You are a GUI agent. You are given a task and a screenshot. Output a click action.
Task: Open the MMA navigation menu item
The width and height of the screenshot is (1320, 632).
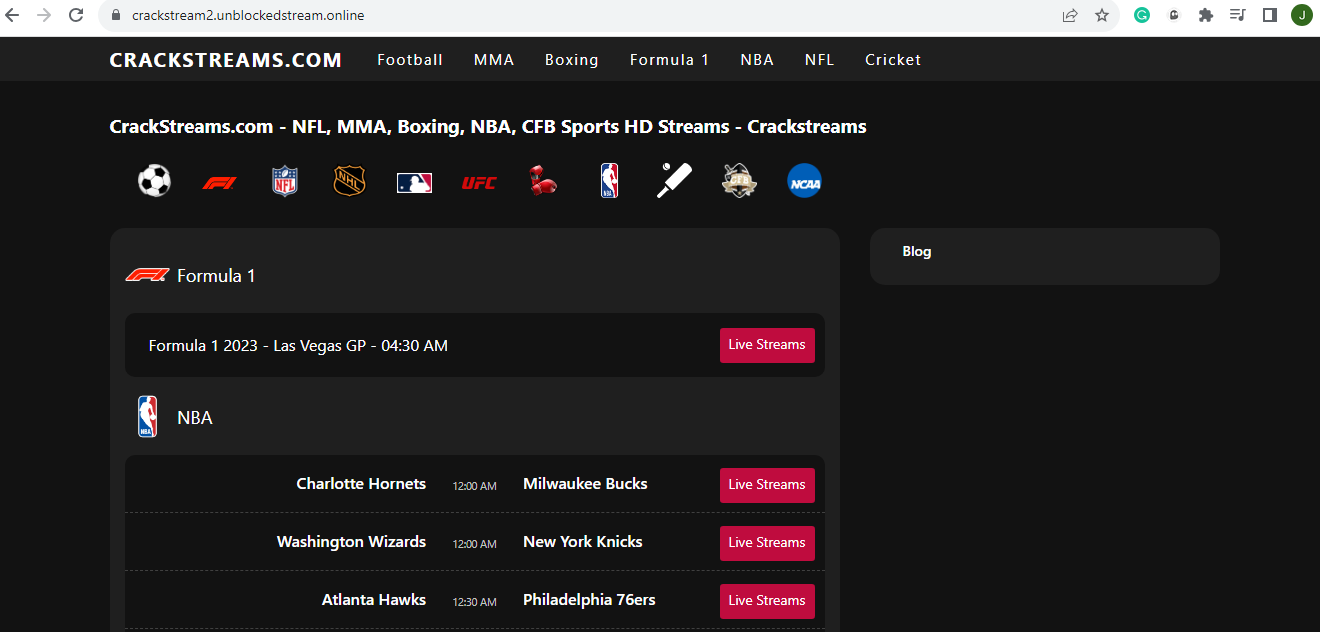coord(494,60)
